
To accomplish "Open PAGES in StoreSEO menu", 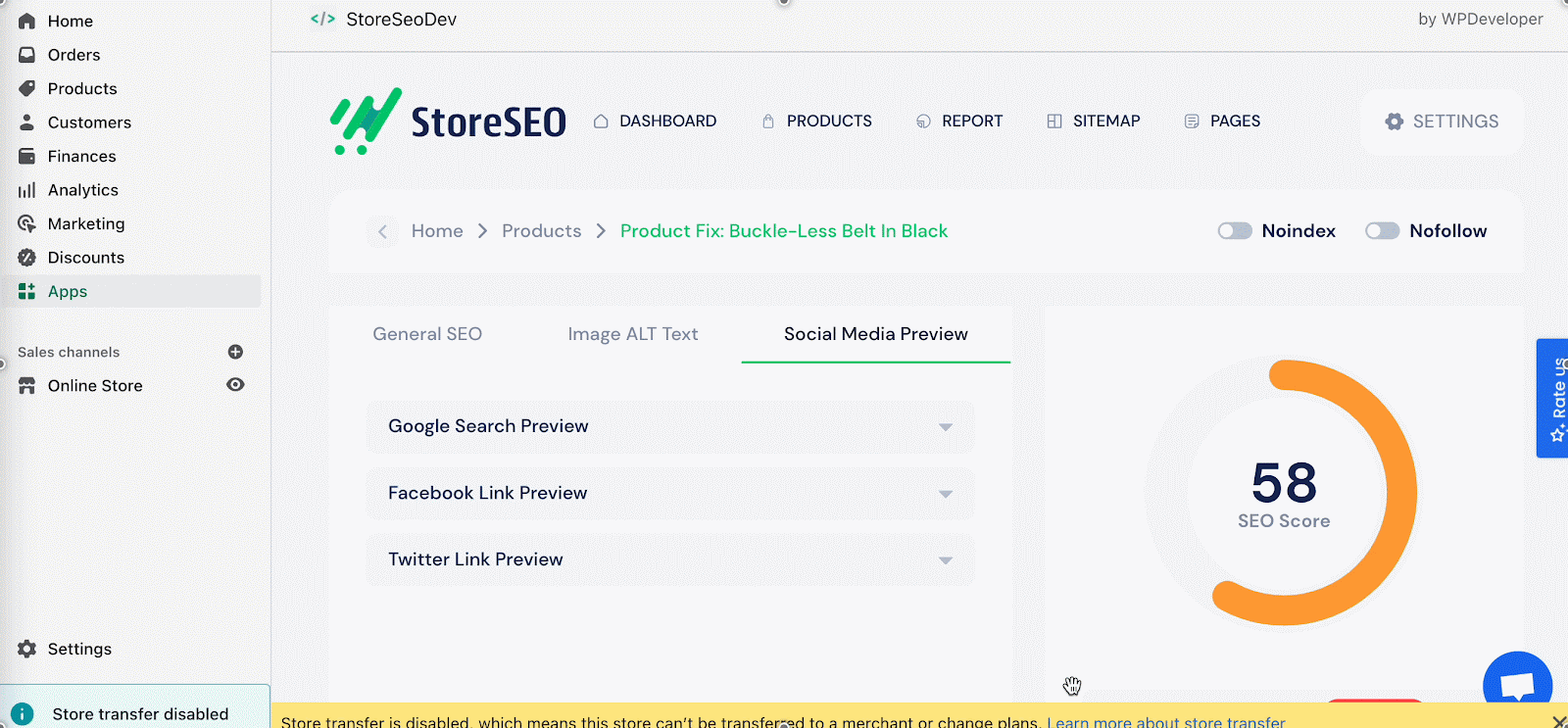I will point(1235,121).
